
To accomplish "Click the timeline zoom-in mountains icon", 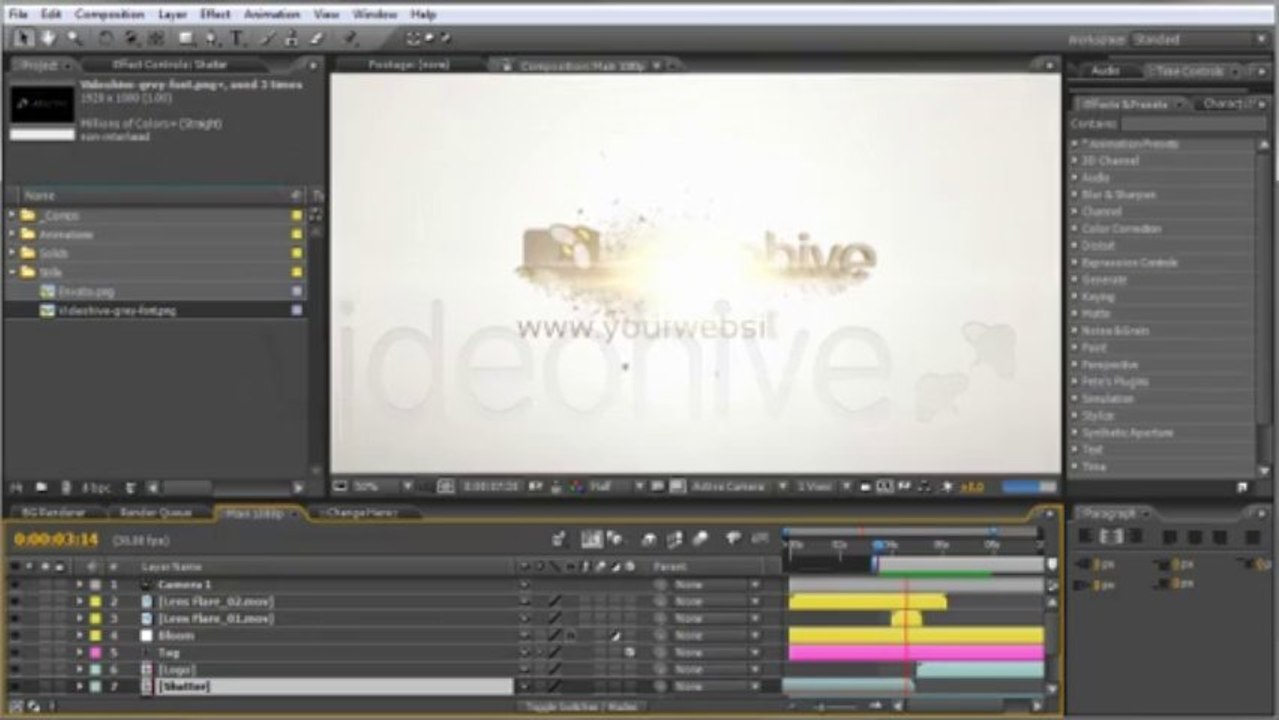I will (x=875, y=706).
